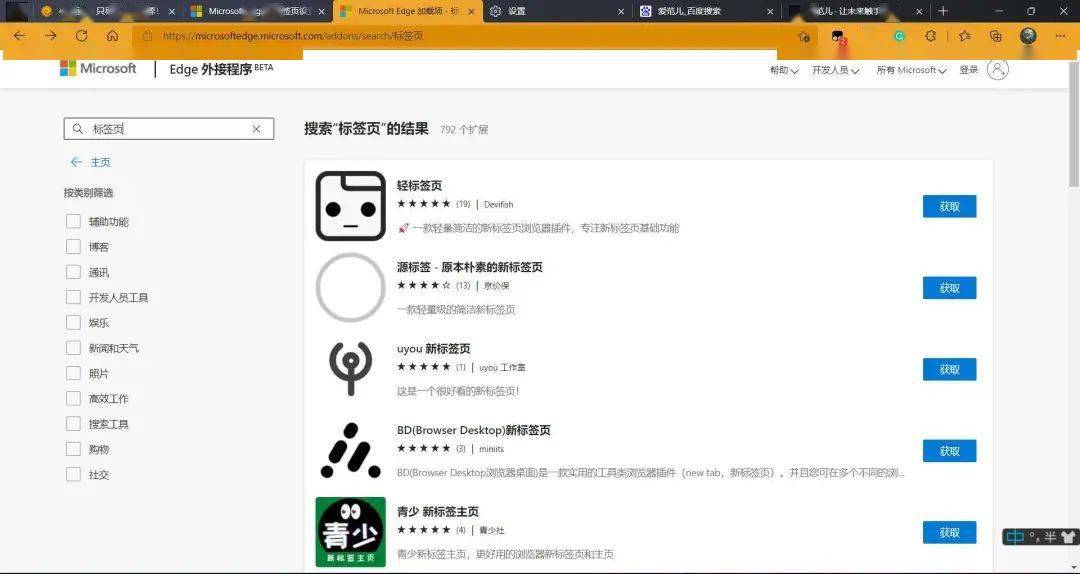This screenshot has width=1080, height=574.
Task: Click the 标签页 search input field
Action: [x=169, y=129]
